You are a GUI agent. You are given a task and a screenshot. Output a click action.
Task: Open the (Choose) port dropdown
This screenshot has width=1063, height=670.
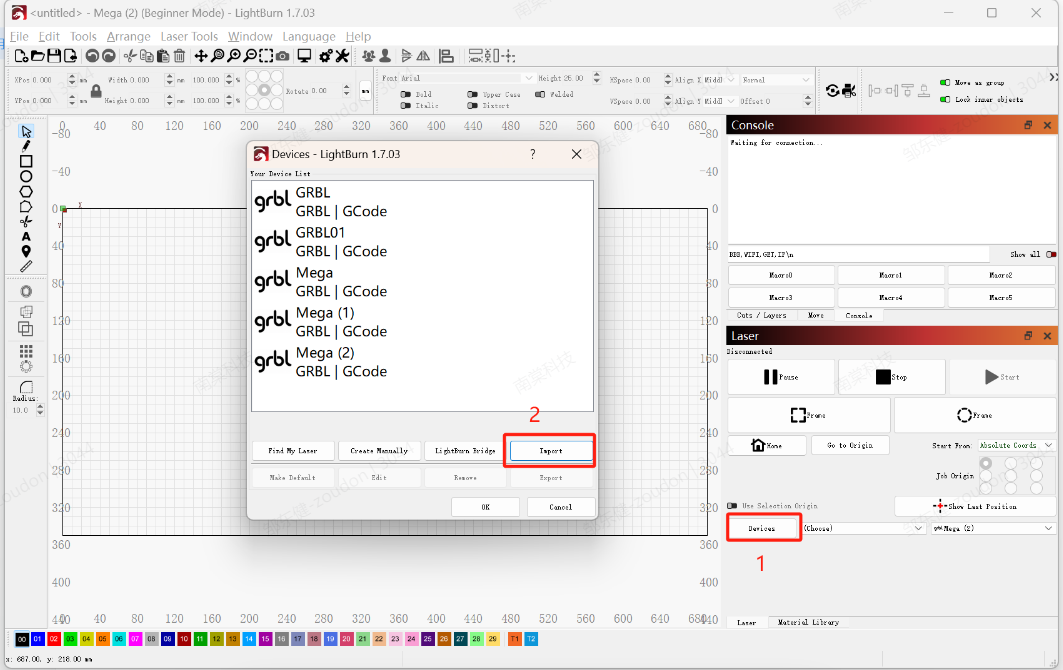click(x=864, y=528)
